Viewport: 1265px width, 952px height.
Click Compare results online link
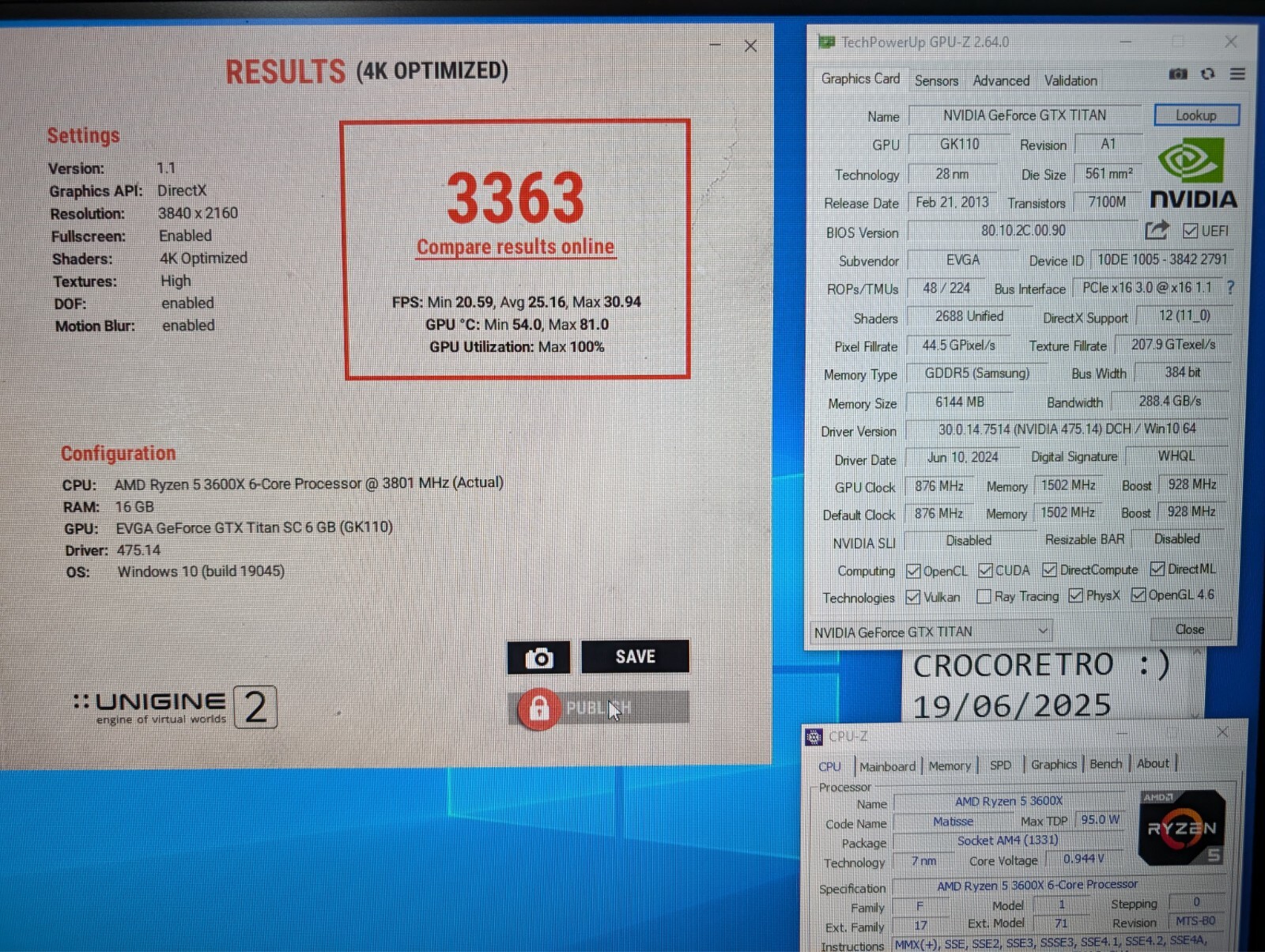click(515, 247)
